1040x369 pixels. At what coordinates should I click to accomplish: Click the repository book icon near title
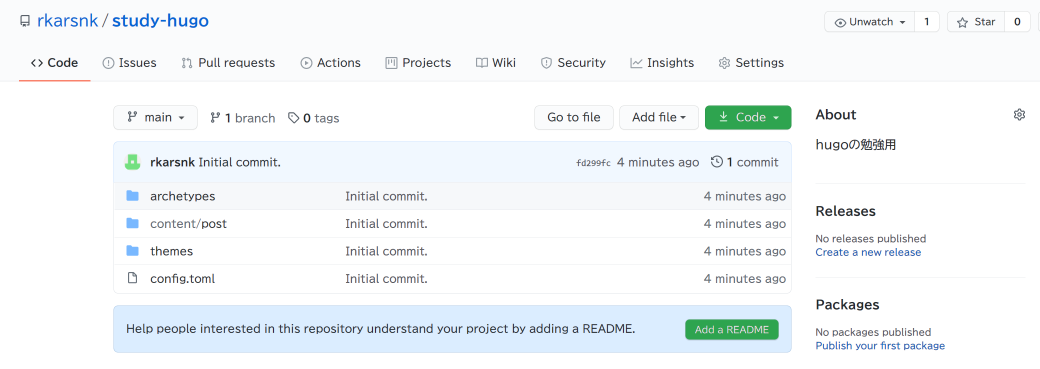(25, 21)
